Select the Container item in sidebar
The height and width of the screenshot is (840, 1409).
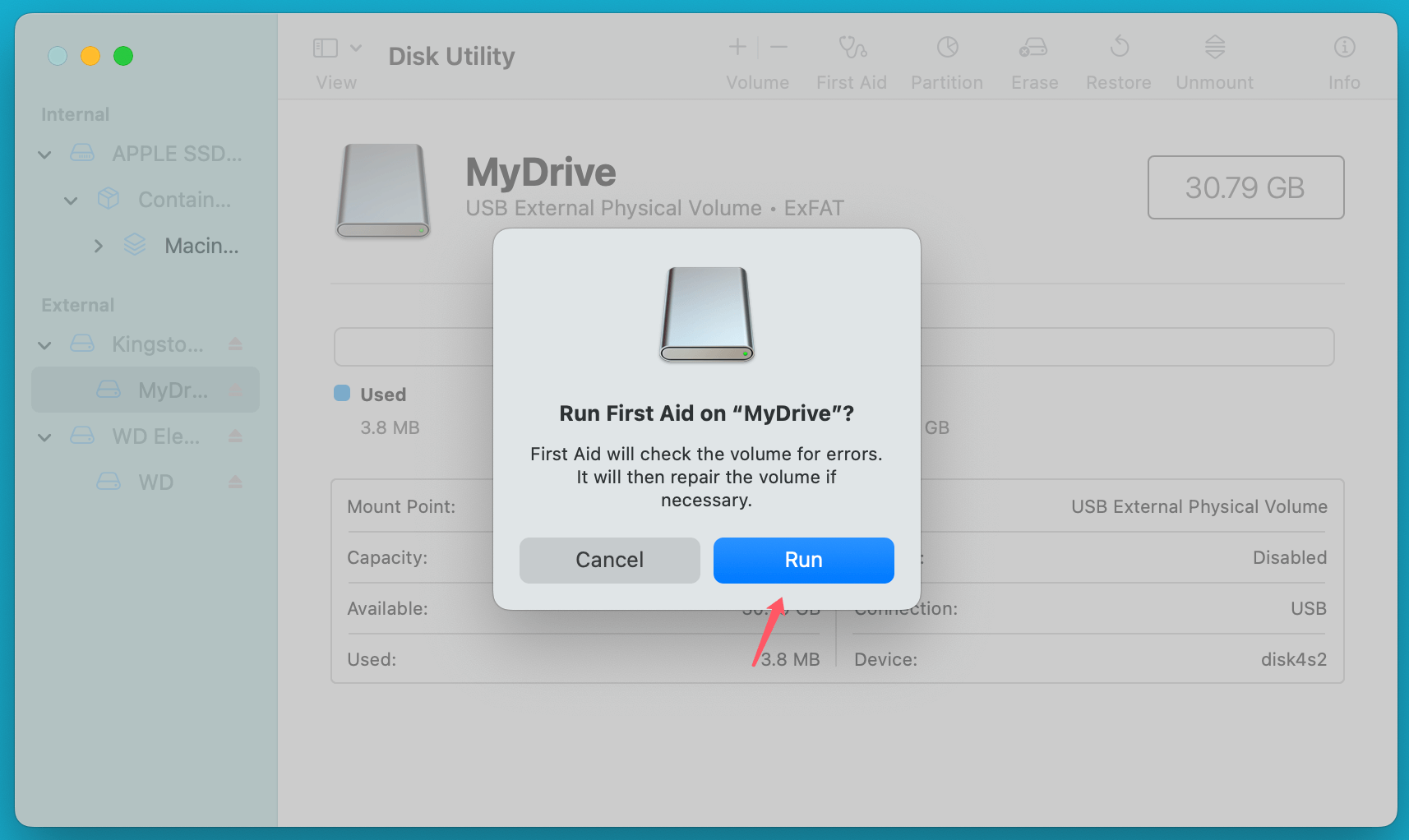point(183,200)
